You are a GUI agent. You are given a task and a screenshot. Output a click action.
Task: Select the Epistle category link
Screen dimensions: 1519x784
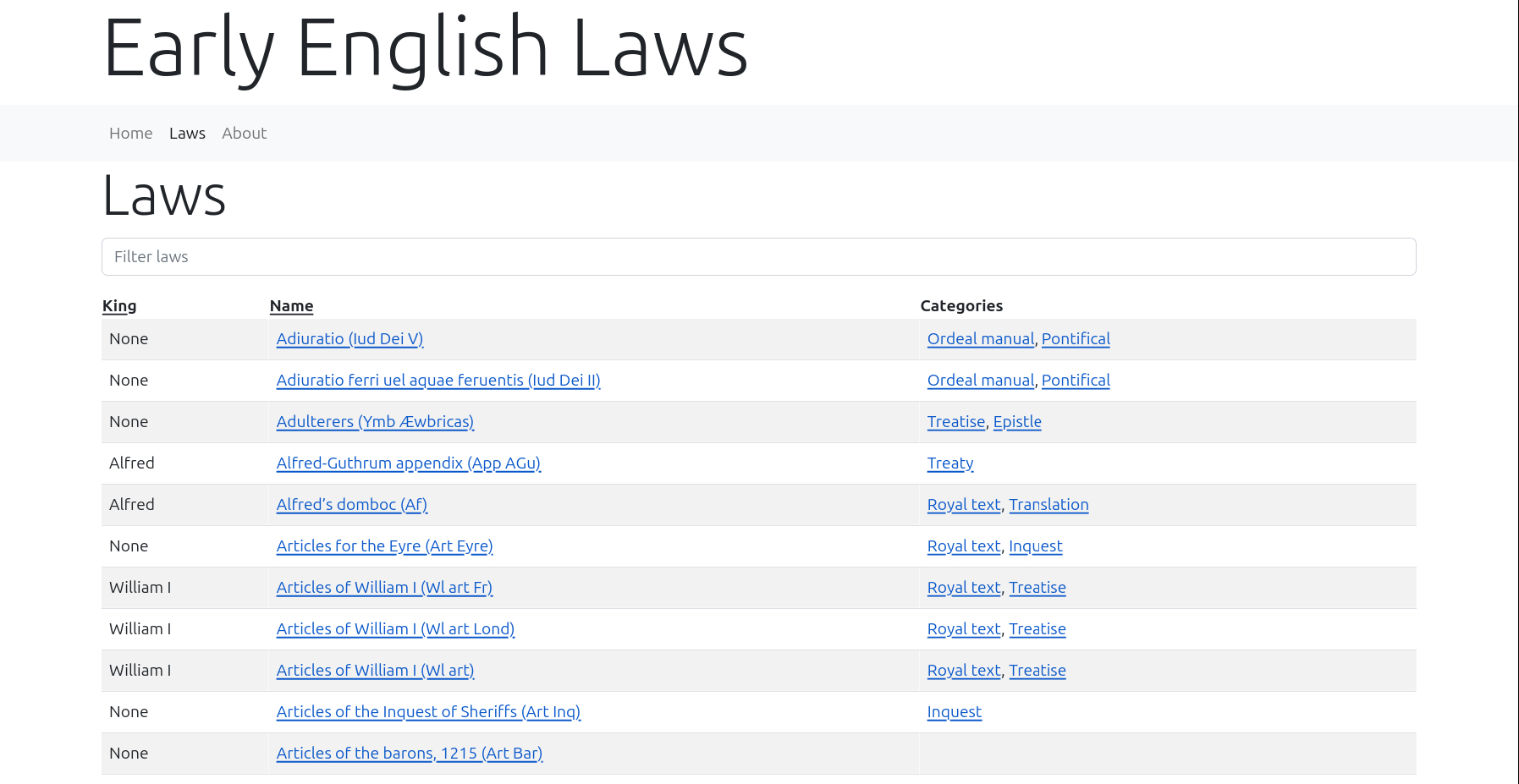click(1016, 422)
